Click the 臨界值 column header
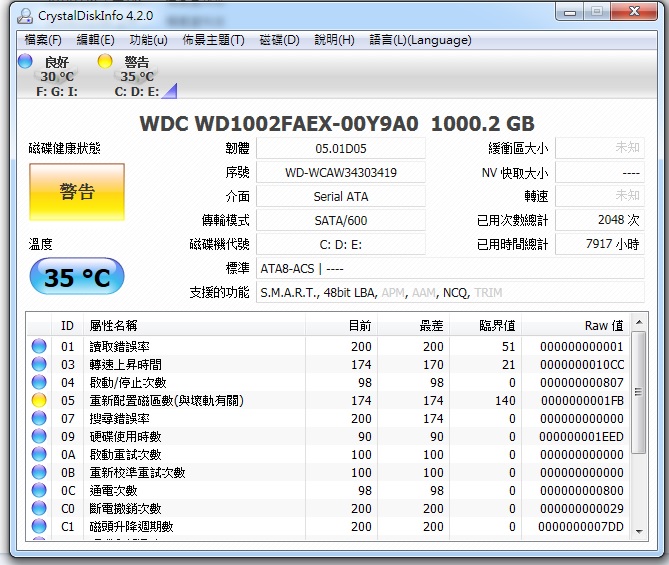 (486, 326)
